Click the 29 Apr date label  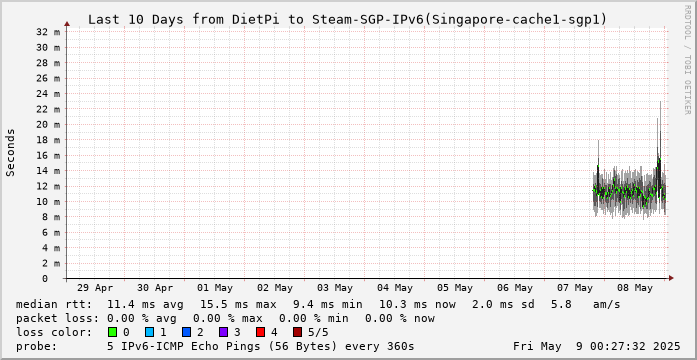click(x=95, y=288)
